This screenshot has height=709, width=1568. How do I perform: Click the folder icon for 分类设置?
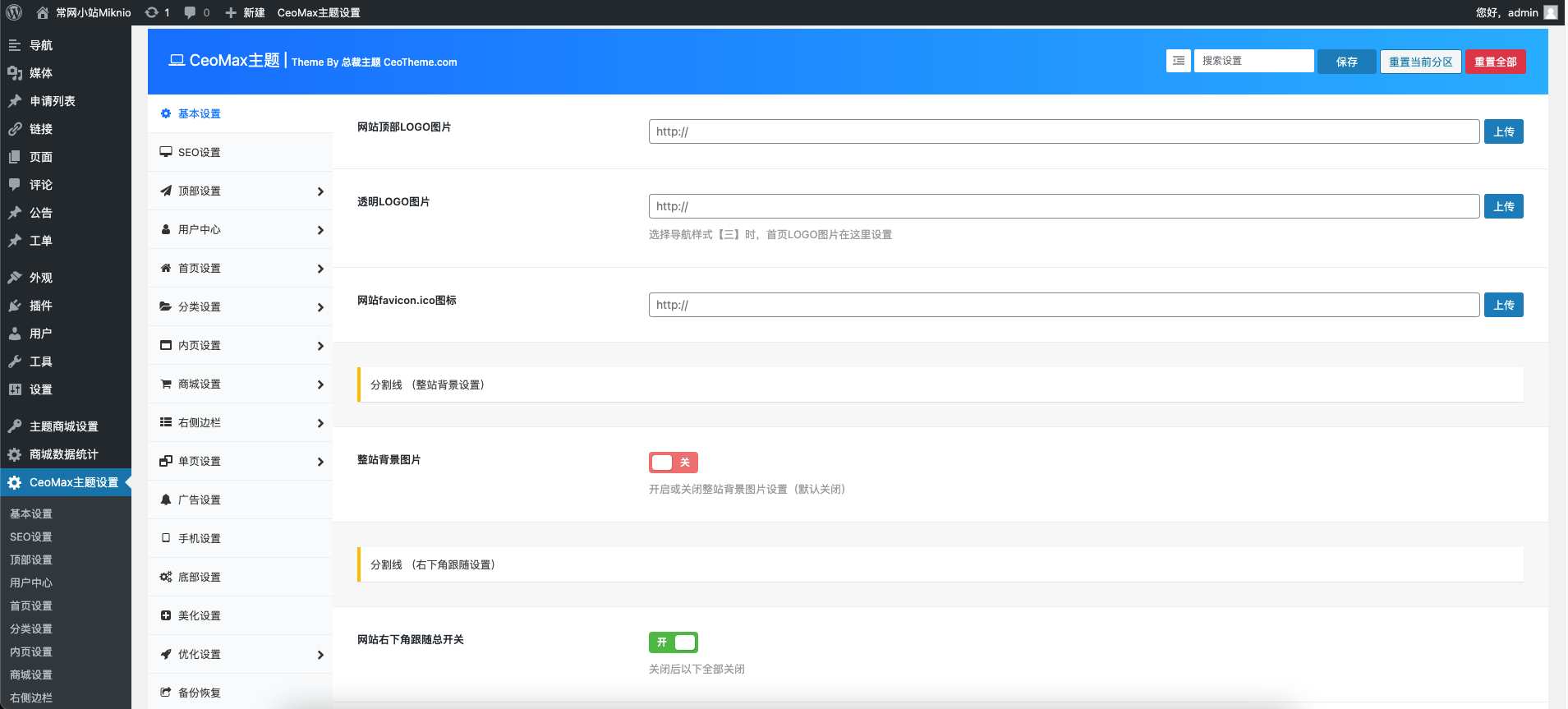166,306
